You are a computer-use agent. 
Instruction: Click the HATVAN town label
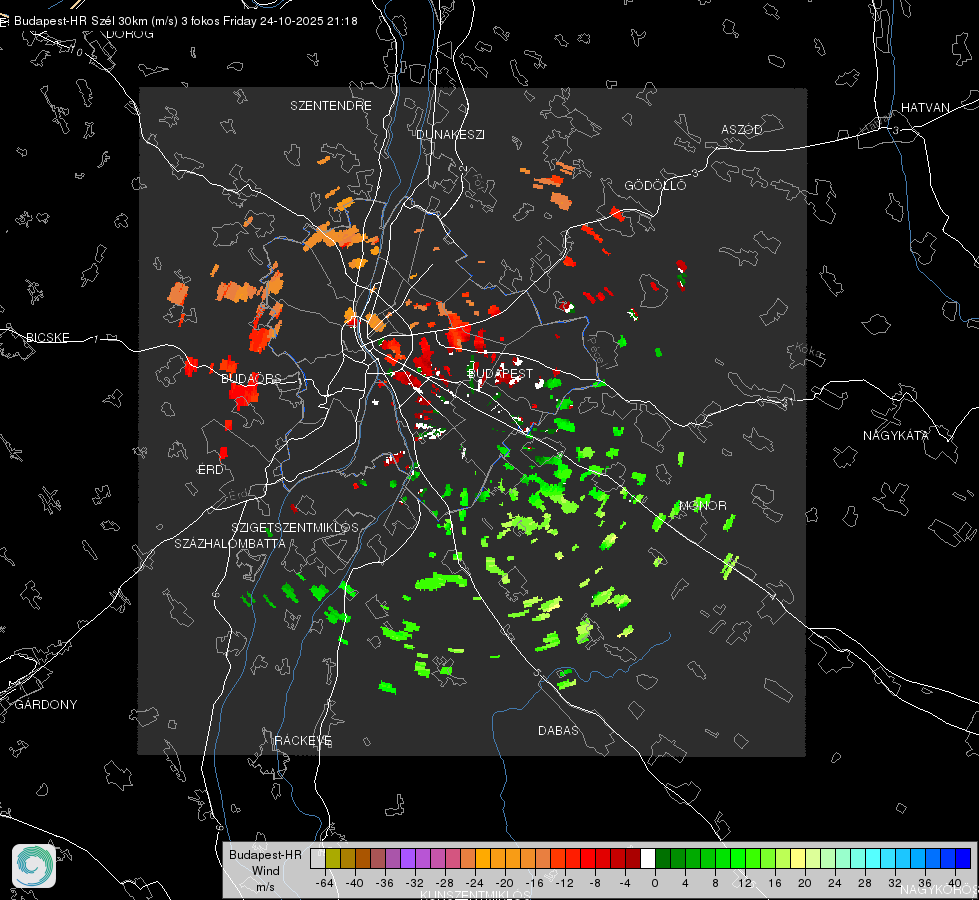(x=925, y=107)
